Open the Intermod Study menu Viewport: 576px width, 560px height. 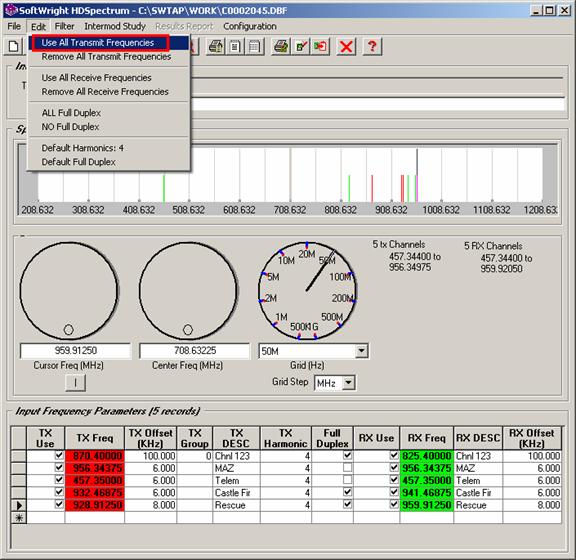pos(115,26)
